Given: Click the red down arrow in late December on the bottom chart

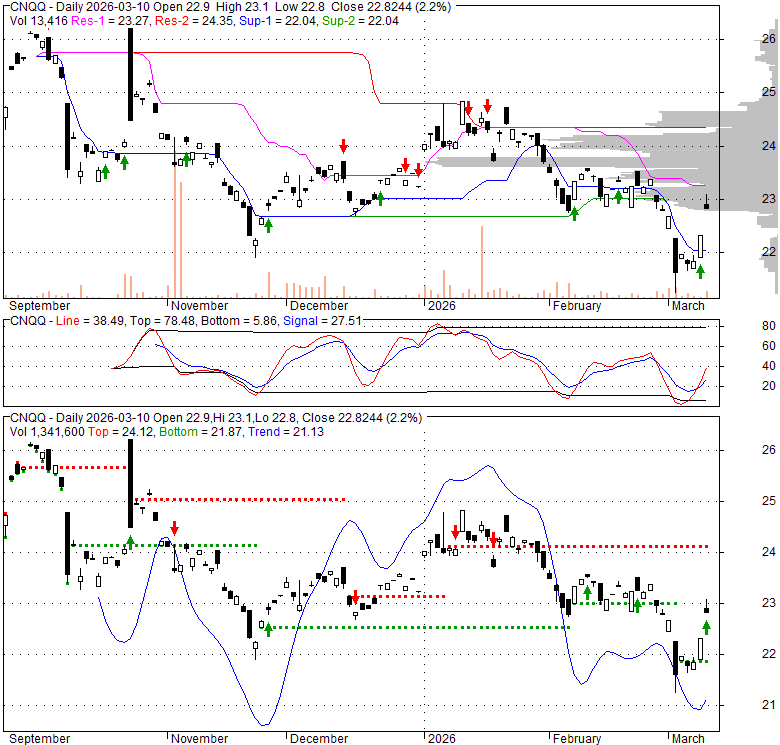Looking at the screenshot, I should [354, 597].
